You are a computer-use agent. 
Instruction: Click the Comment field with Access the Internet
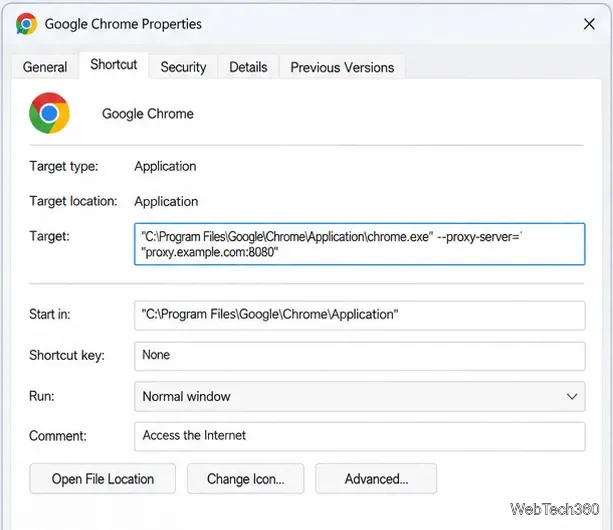[x=360, y=436]
